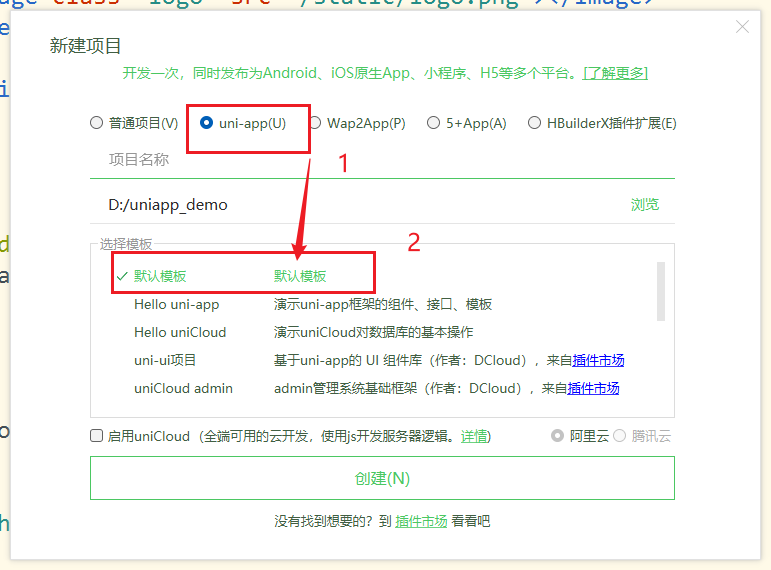Close the 新建项目 dialog with the X
Screen dimensions: 771x570
[742, 27]
